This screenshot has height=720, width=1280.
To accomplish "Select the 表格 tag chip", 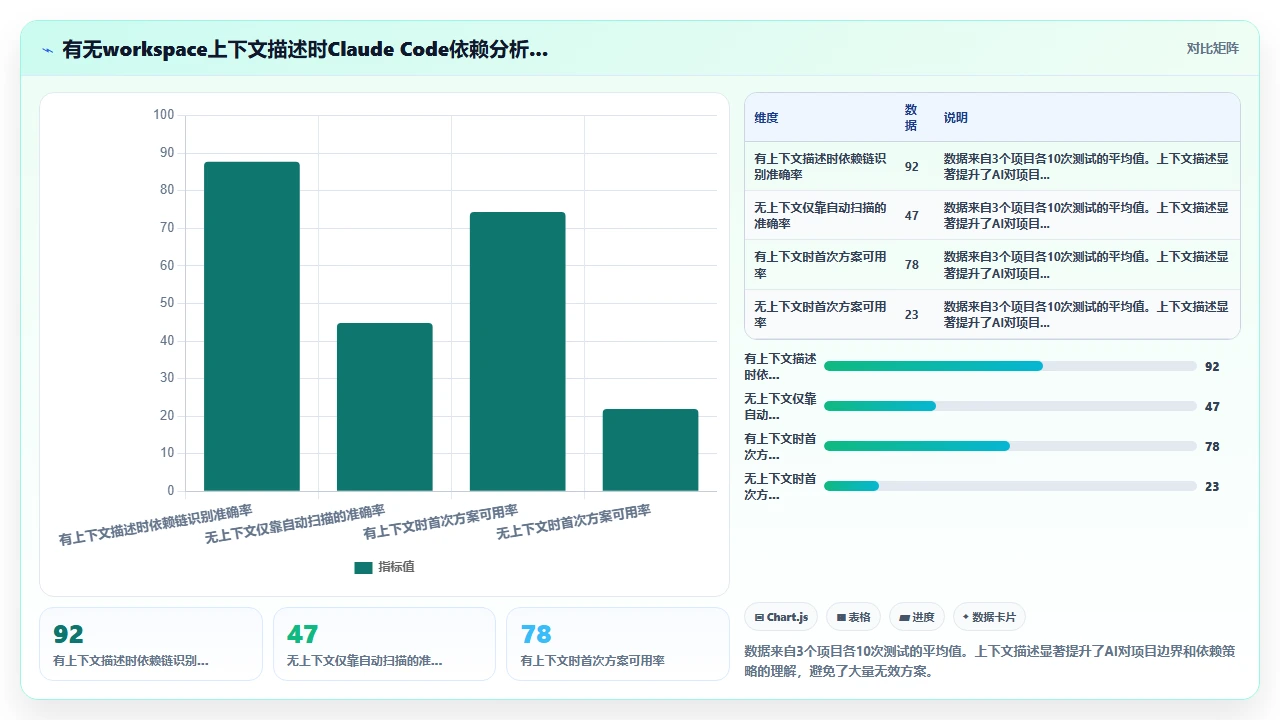I will pos(853,617).
